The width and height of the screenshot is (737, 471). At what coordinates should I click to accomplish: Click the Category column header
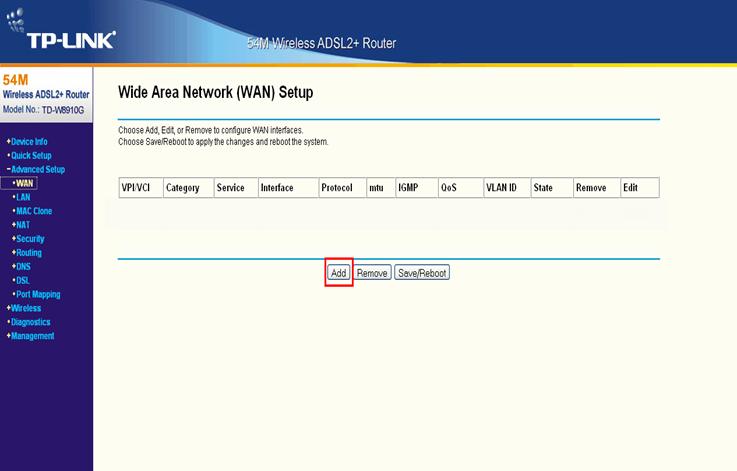(188, 188)
